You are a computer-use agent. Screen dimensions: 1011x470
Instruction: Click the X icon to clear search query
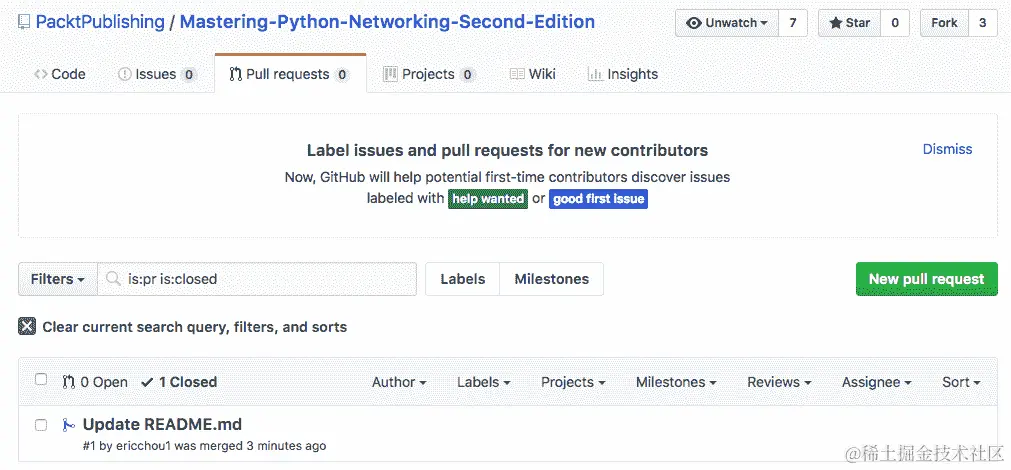coord(27,327)
